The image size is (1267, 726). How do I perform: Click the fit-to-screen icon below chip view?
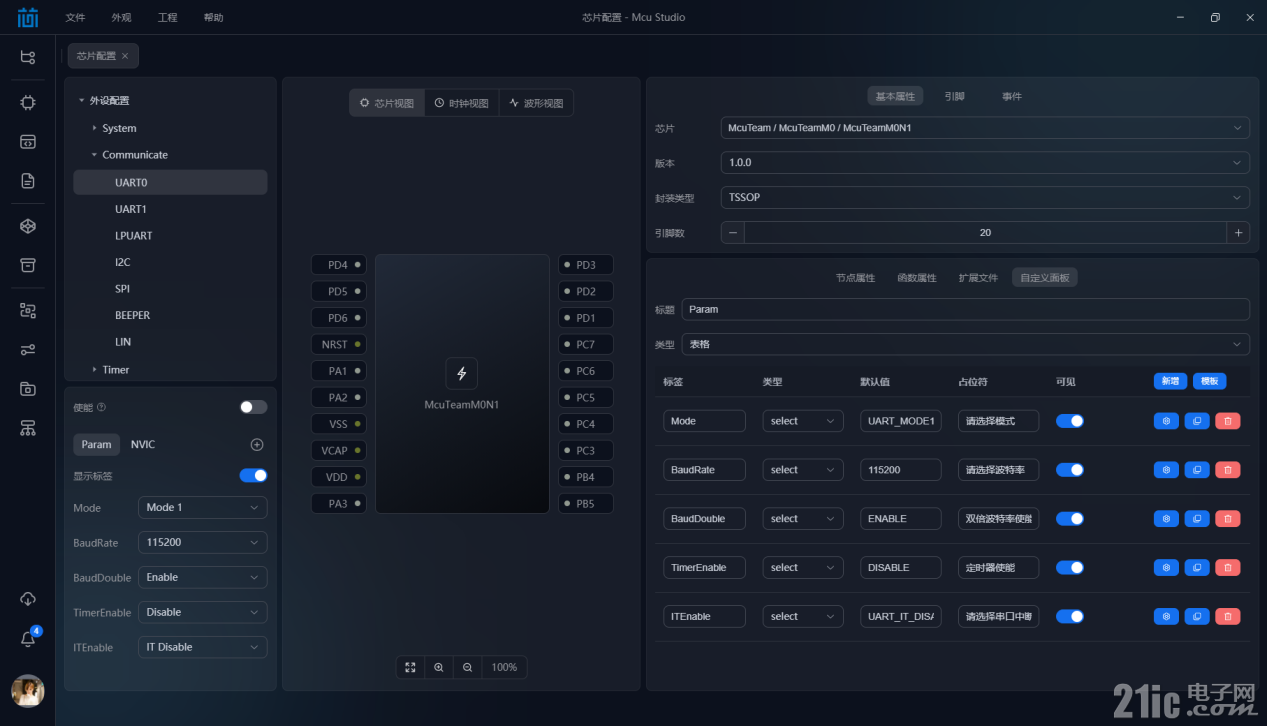coord(410,667)
